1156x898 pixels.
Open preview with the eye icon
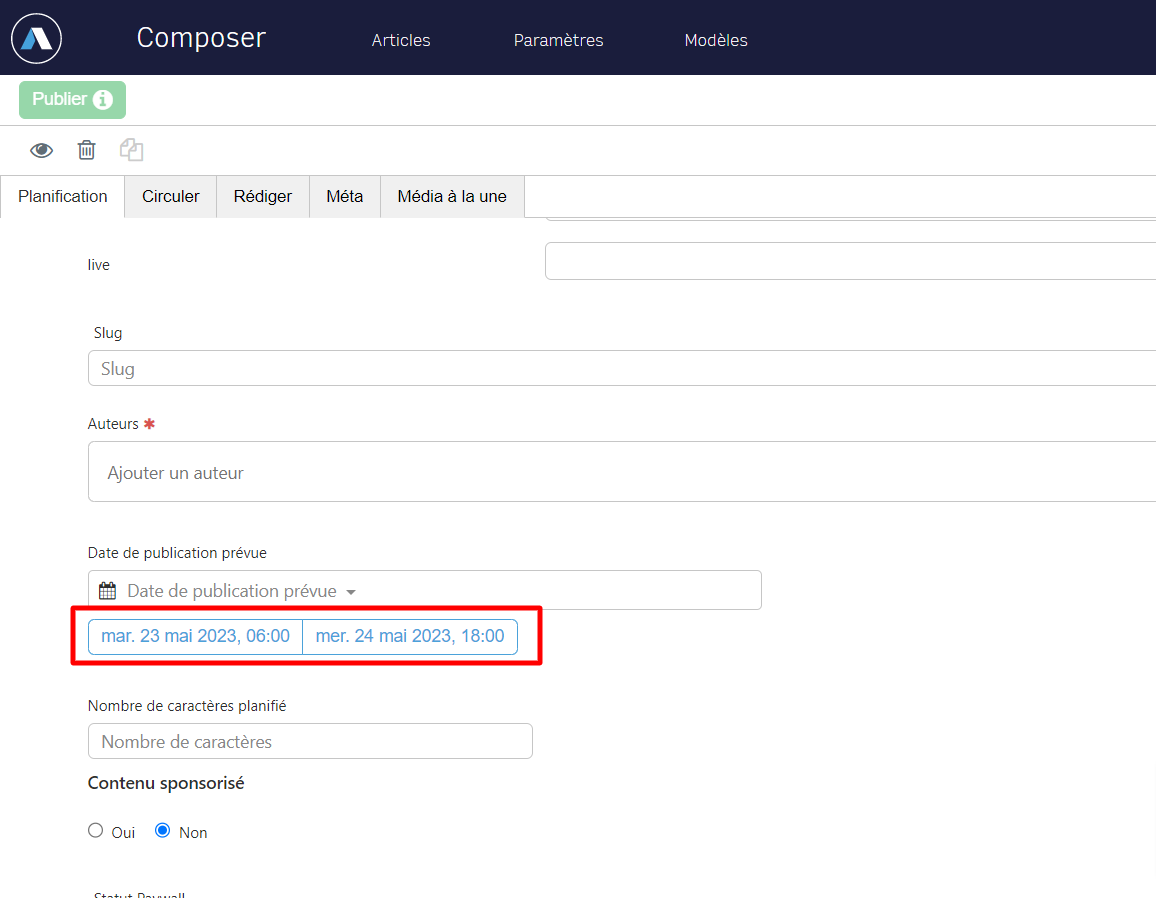click(41, 150)
